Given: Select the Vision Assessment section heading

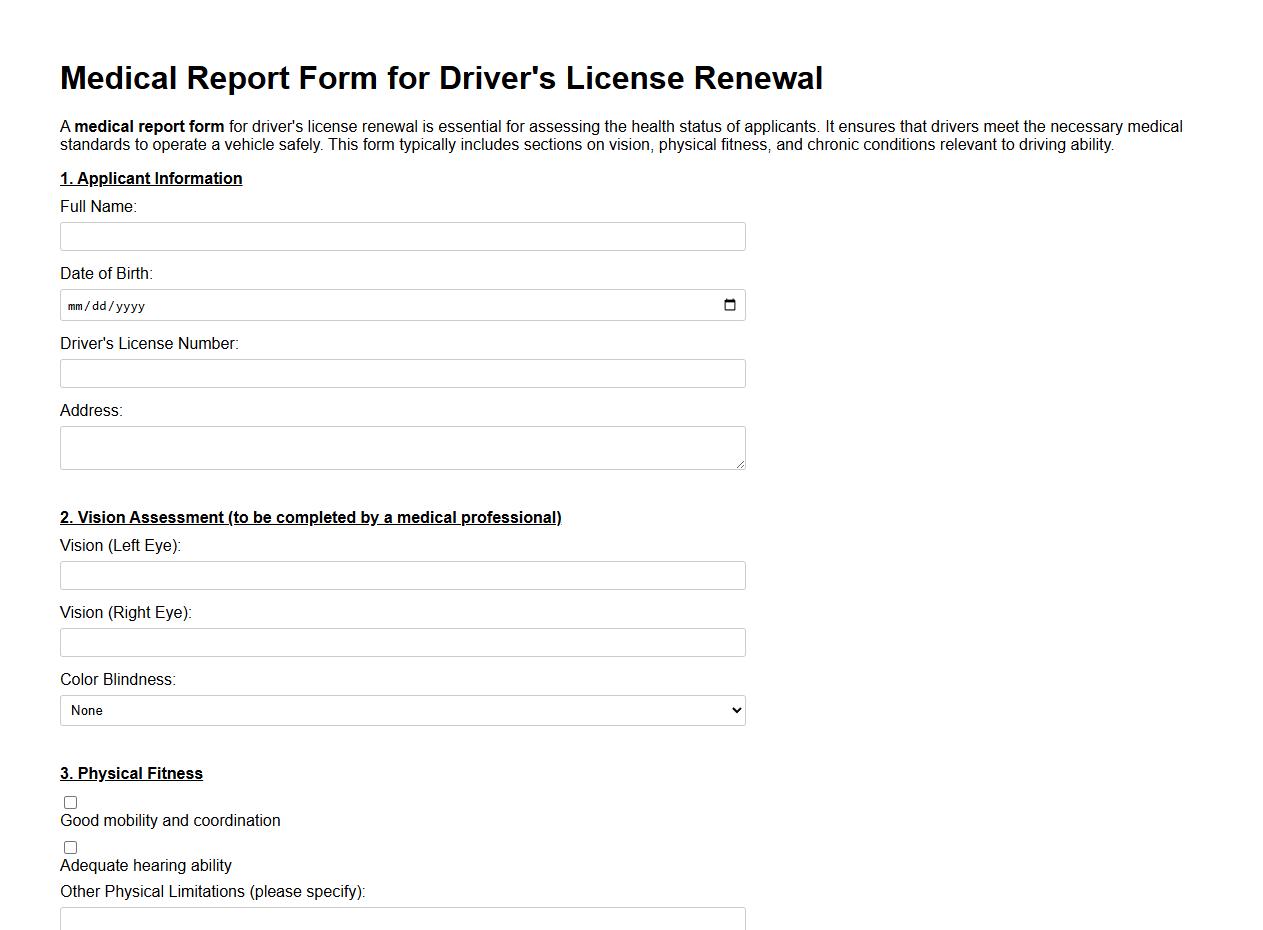Looking at the screenshot, I should point(310,517).
